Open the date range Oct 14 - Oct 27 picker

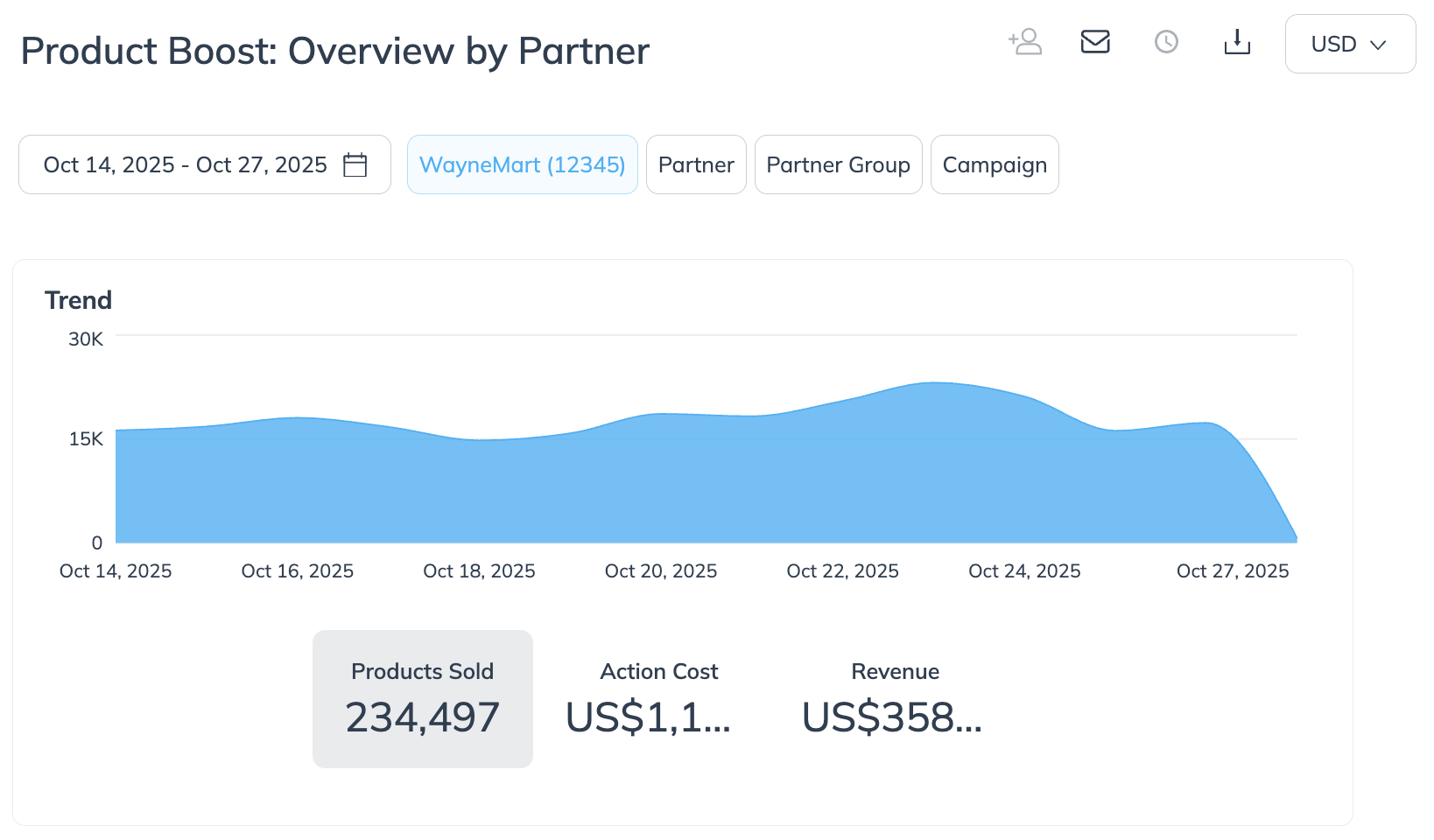[x=186, y=165]
